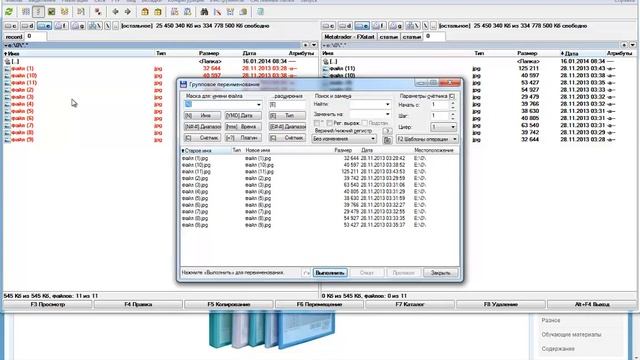
Task: Click the left panel tab labeled 0
Action: [x=36, y=36]
